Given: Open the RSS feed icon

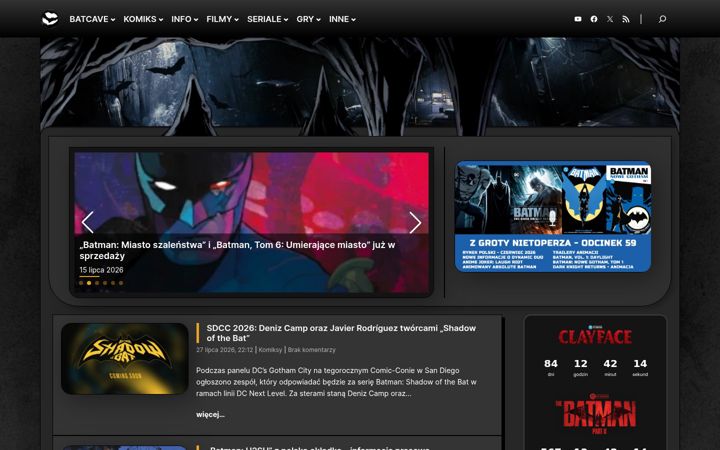Looking at the screenshot, I should coord(626,19).
